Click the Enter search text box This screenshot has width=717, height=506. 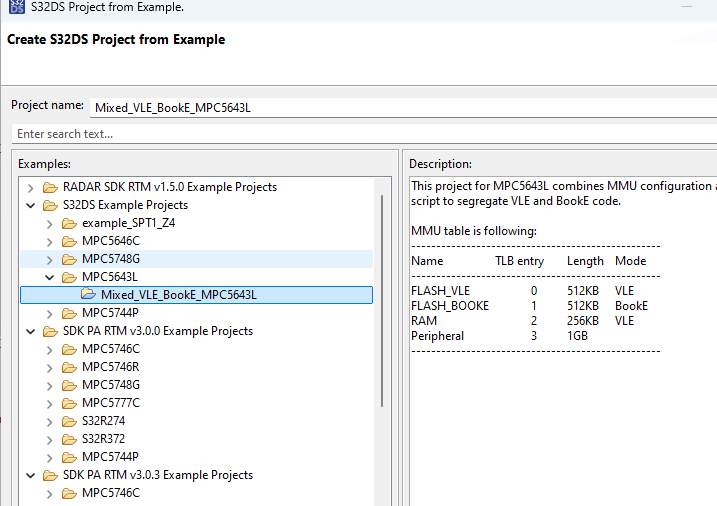pos(364,134)
